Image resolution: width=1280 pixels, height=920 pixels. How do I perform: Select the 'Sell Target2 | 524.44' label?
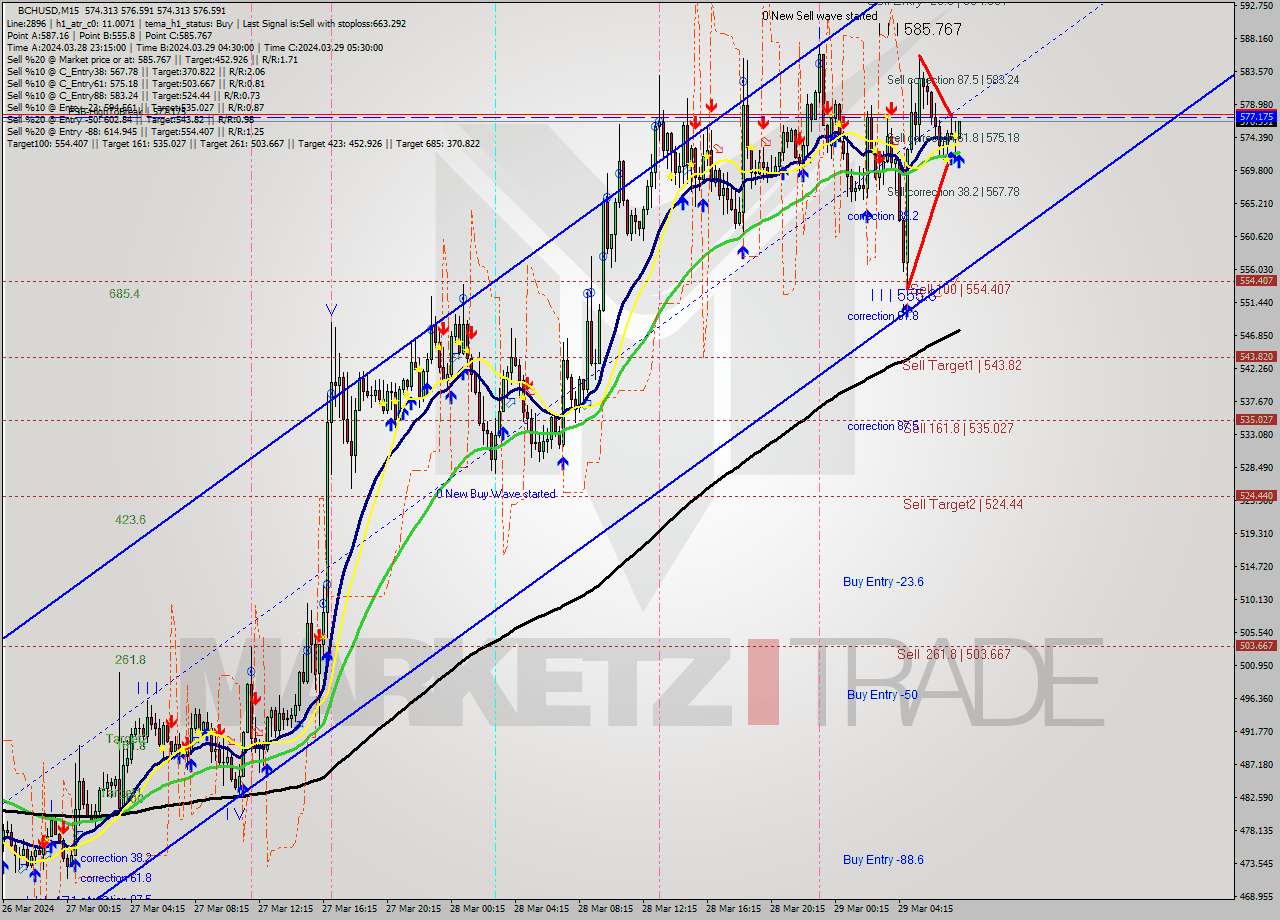point(962,504)
